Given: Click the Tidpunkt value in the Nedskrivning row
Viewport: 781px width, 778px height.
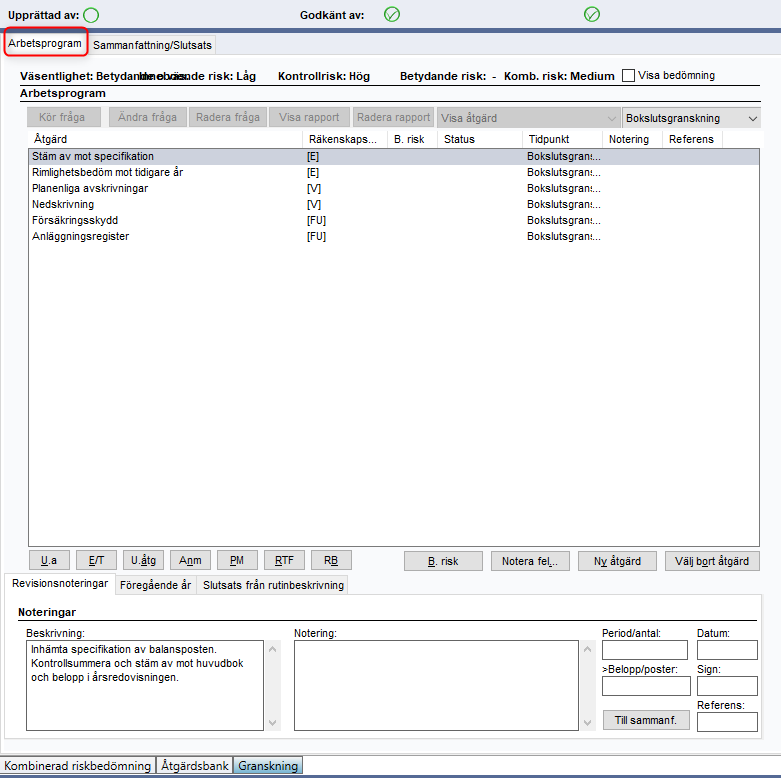Looking at the screenshot, I should coord(564,204).
